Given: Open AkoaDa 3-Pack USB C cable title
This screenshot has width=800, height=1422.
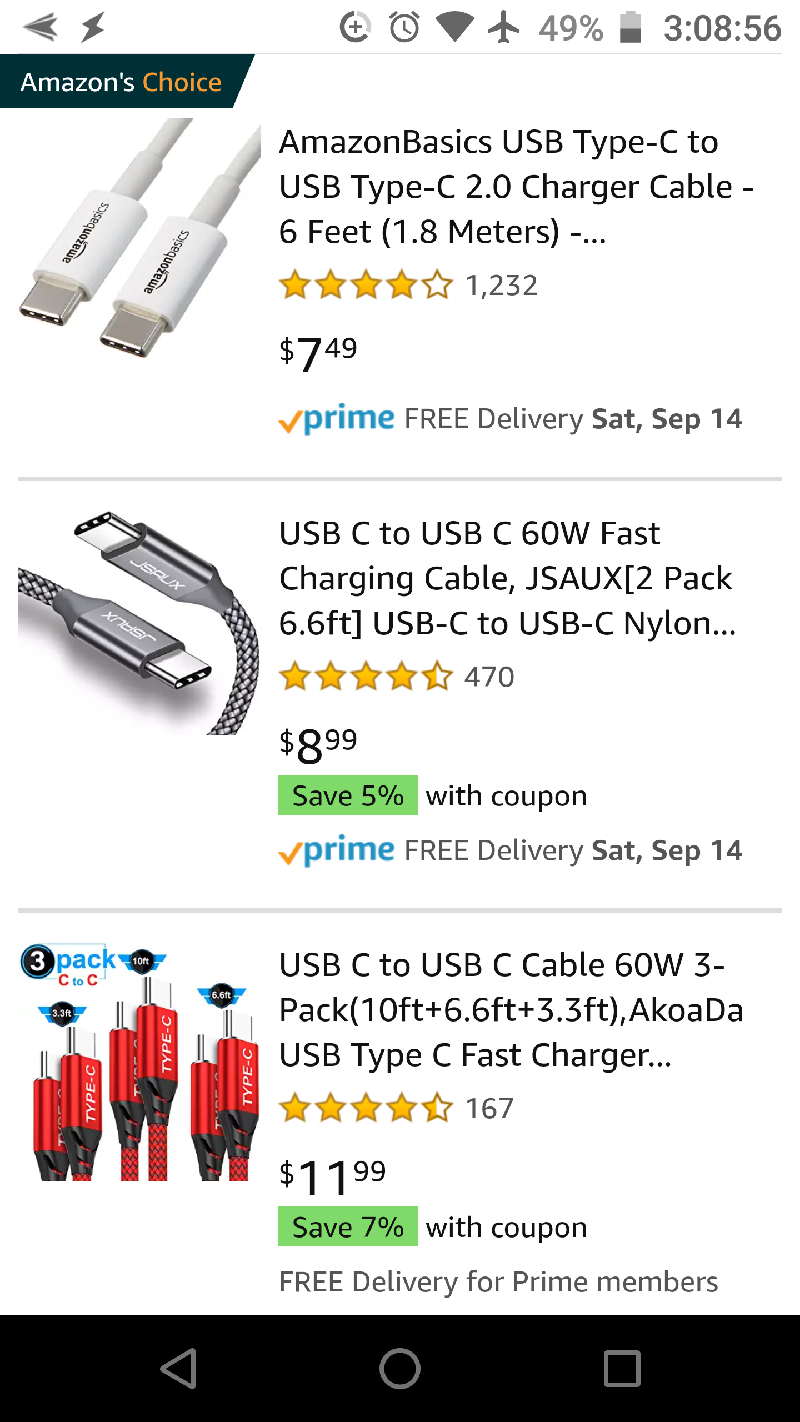Looking at the screenshot, I should pyautogui.click(x=511, y=1010).
